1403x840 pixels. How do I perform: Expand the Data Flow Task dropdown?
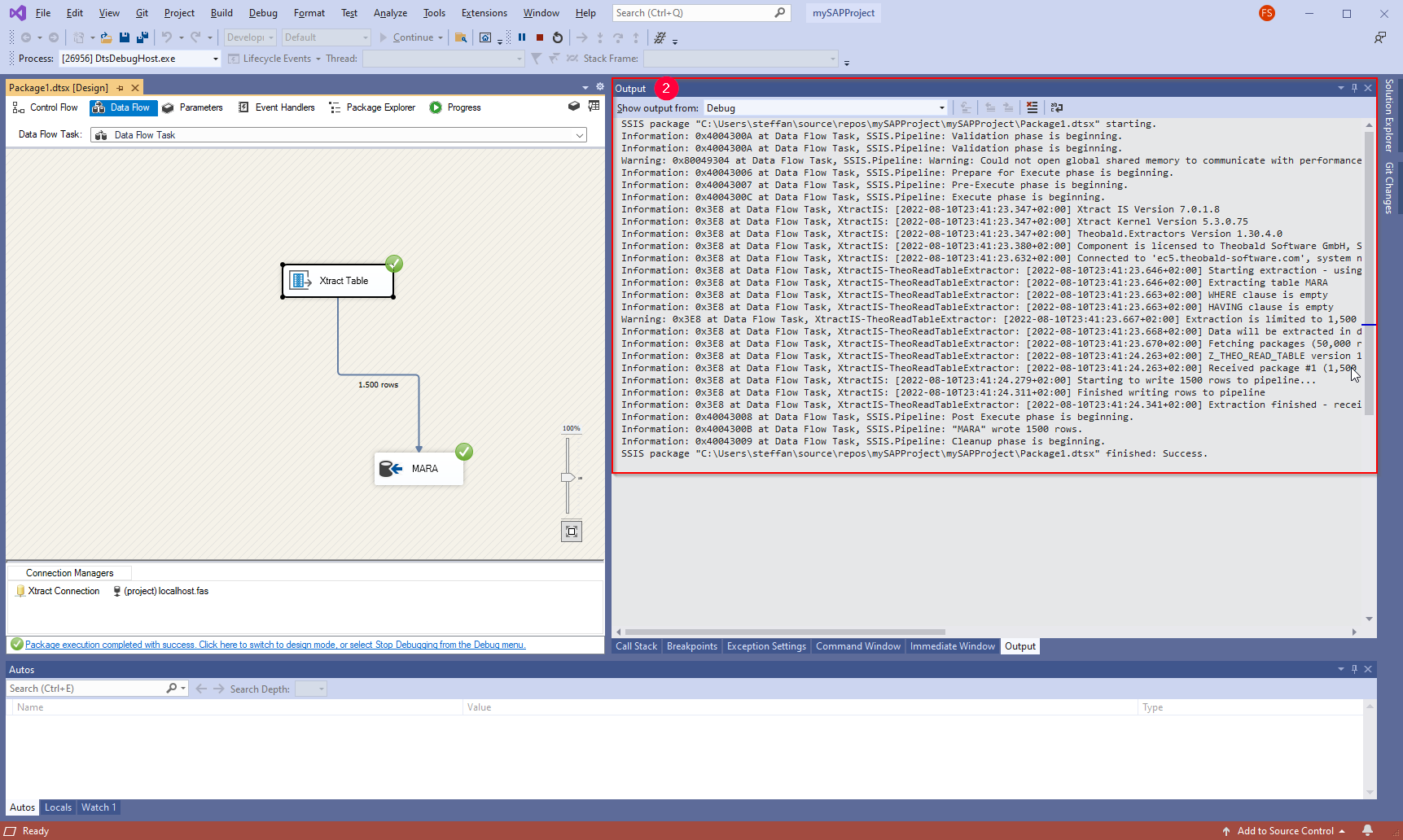point(580,135)
